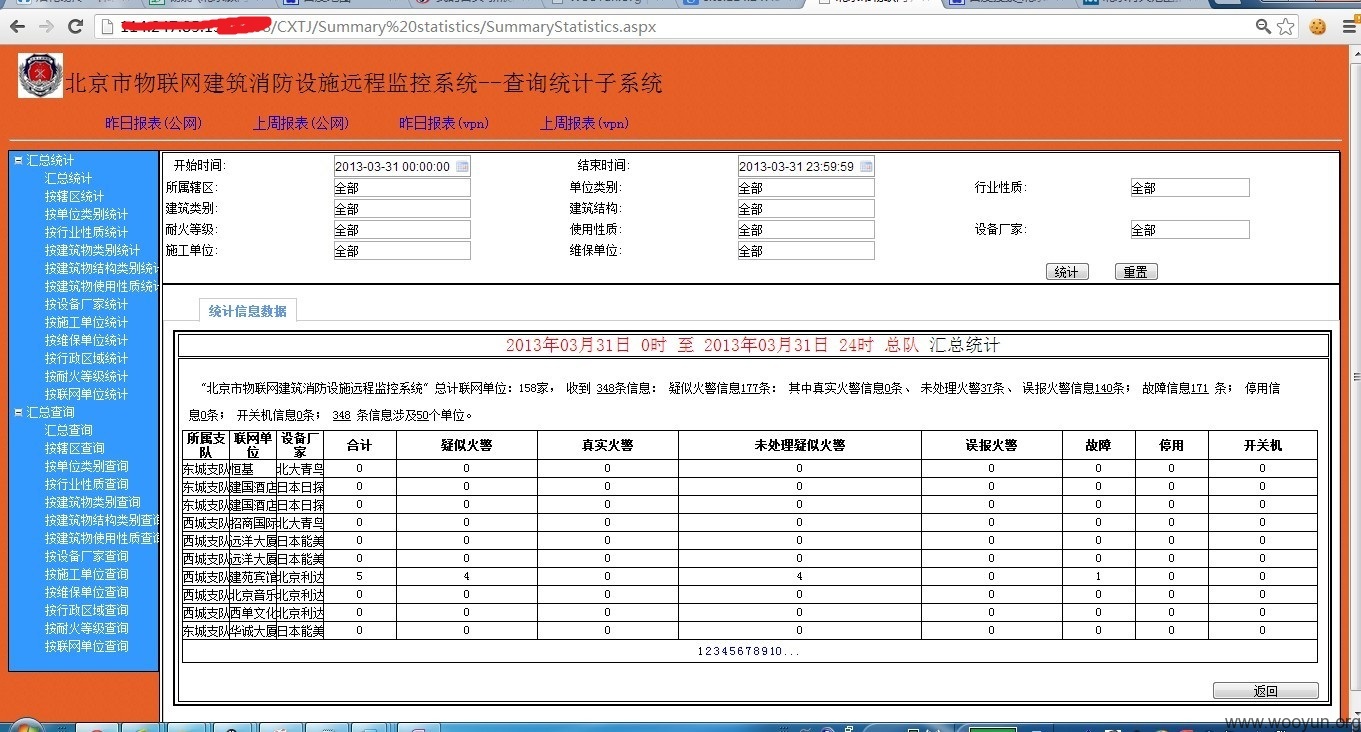Open the calendar picker for 结束时间
Image resolution: width=1361 pixels, height=732 pixels.
pyautogui.click(x=865, y=166)
